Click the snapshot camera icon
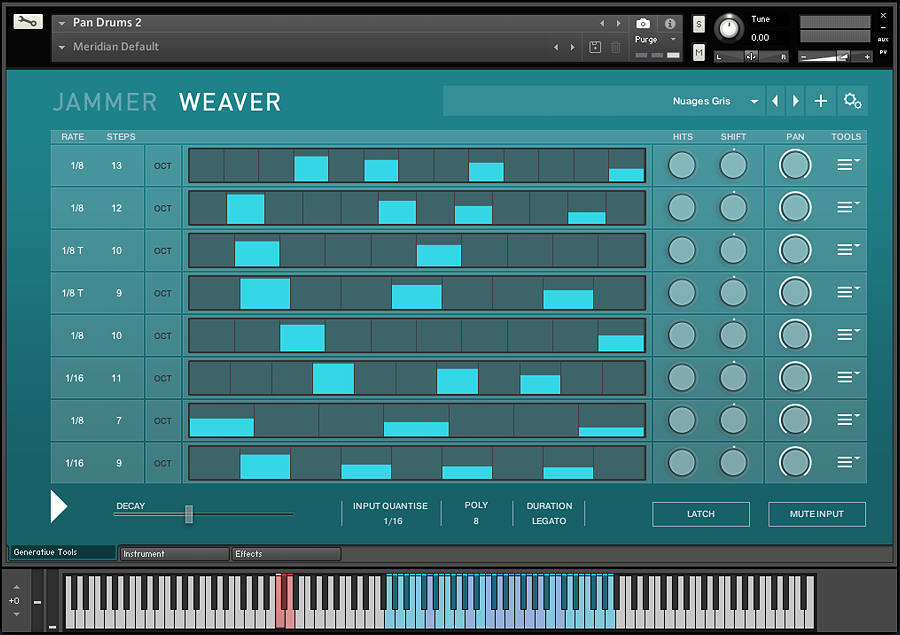This screenshot has width=900, height=635. pos(643,24)
